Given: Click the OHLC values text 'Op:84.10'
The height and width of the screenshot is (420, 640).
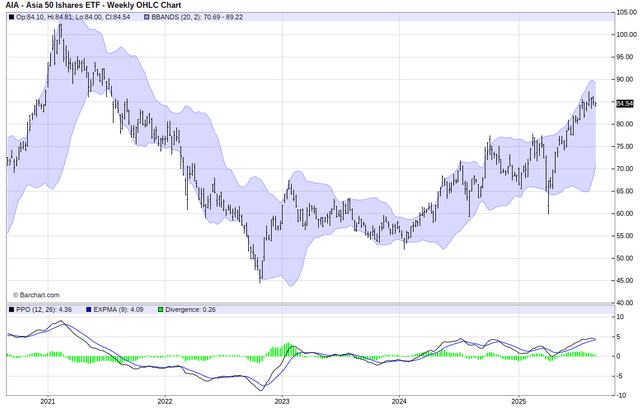Looking at the screenshot, I should pos(29,17).
